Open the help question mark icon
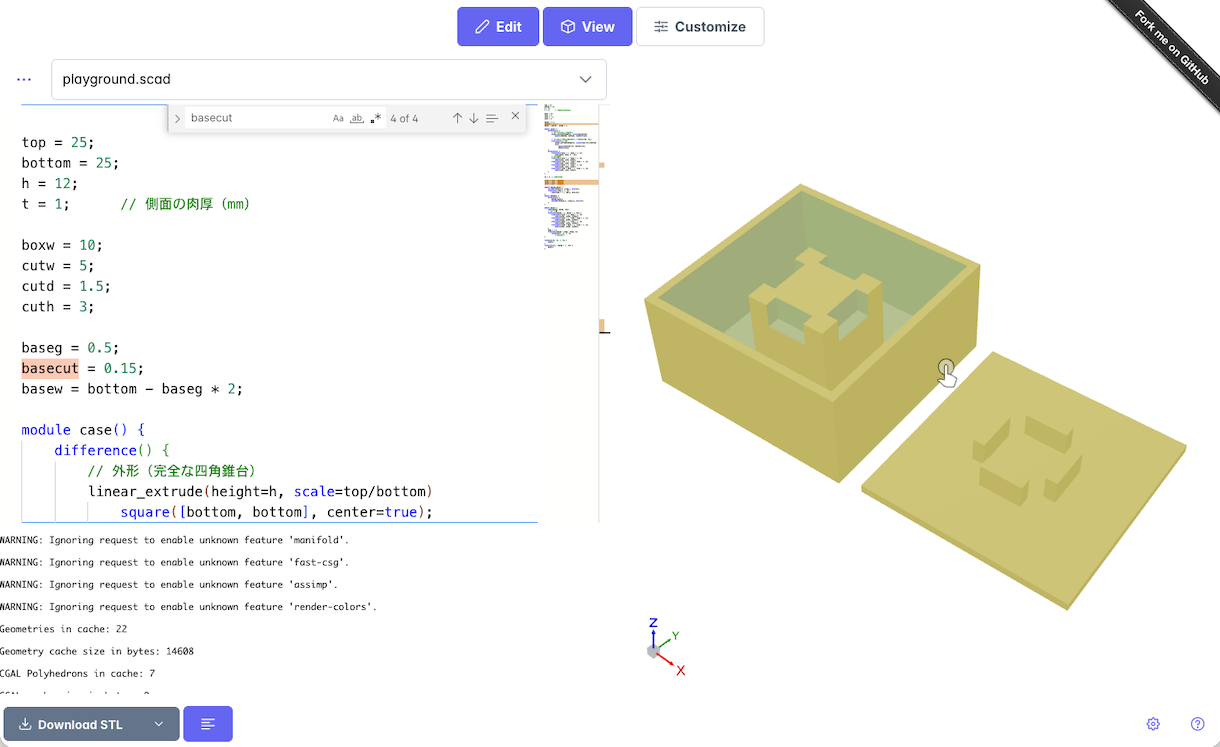This screenshot has height=747, width=1220. [1198, 724]
